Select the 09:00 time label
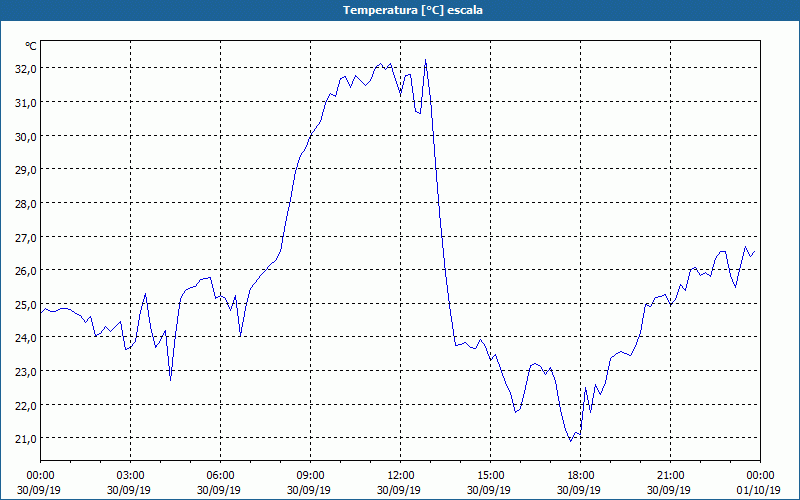Screen dimensions: 800x500 [x=310, y=475]
